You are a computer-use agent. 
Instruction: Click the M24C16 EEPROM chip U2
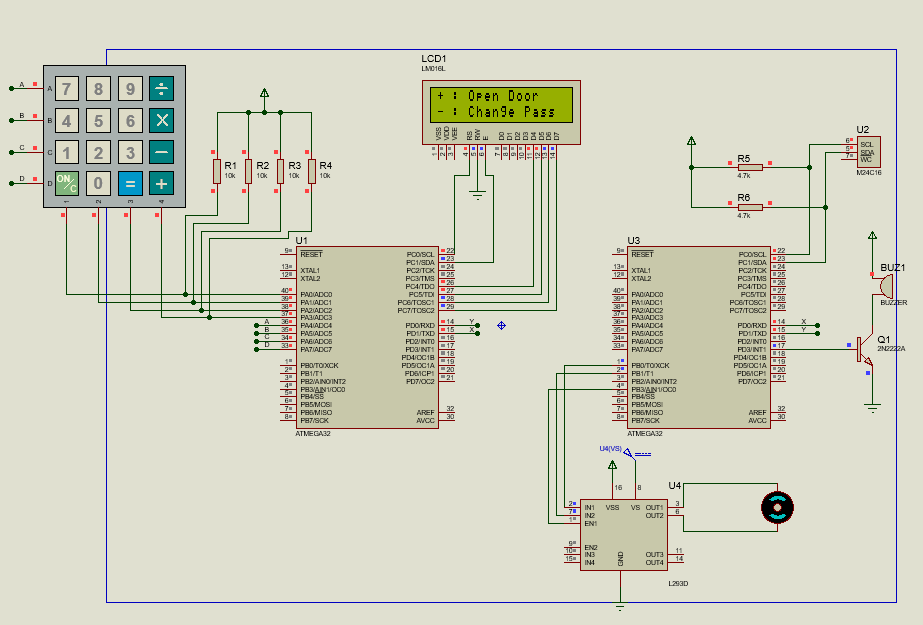click(x=868, y=150)
